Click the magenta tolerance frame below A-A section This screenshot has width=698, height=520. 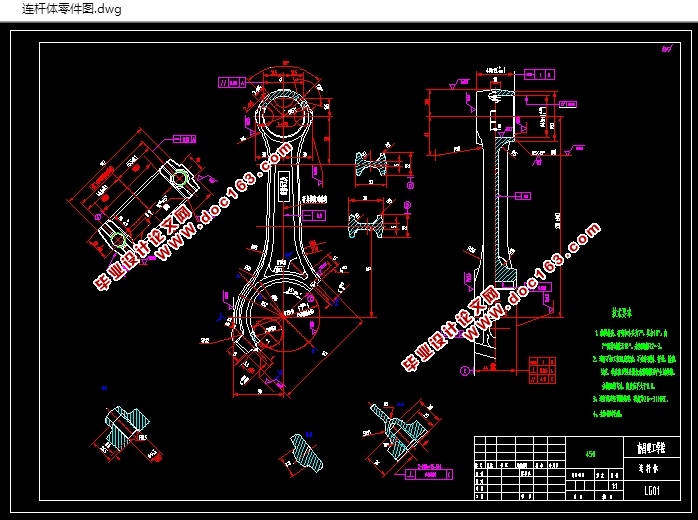(x=429, y=475)
